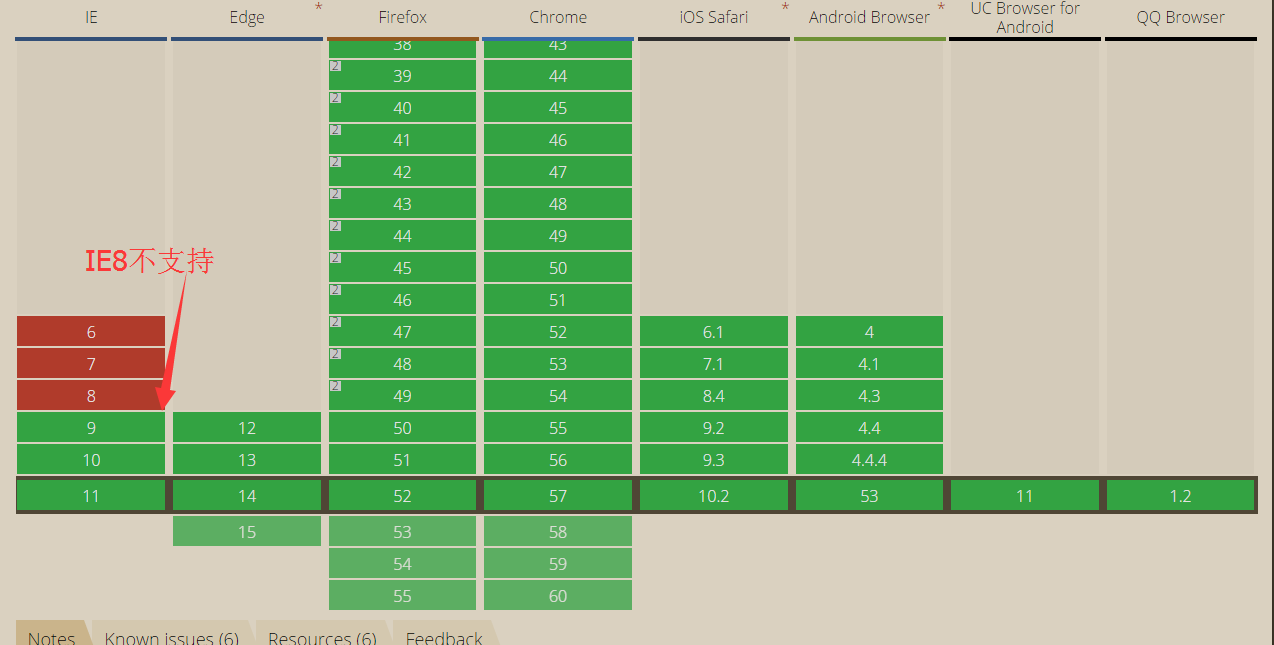Click the note 2 flag on Firefox 43
The image size is (1274, 645).
[335, 194]
